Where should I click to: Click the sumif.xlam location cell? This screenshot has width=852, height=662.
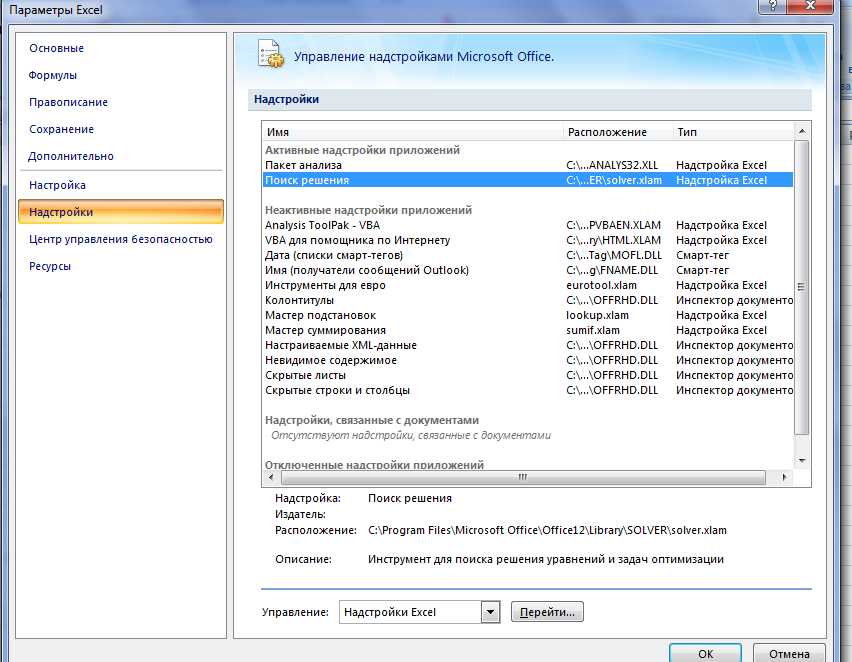[592, 330]
